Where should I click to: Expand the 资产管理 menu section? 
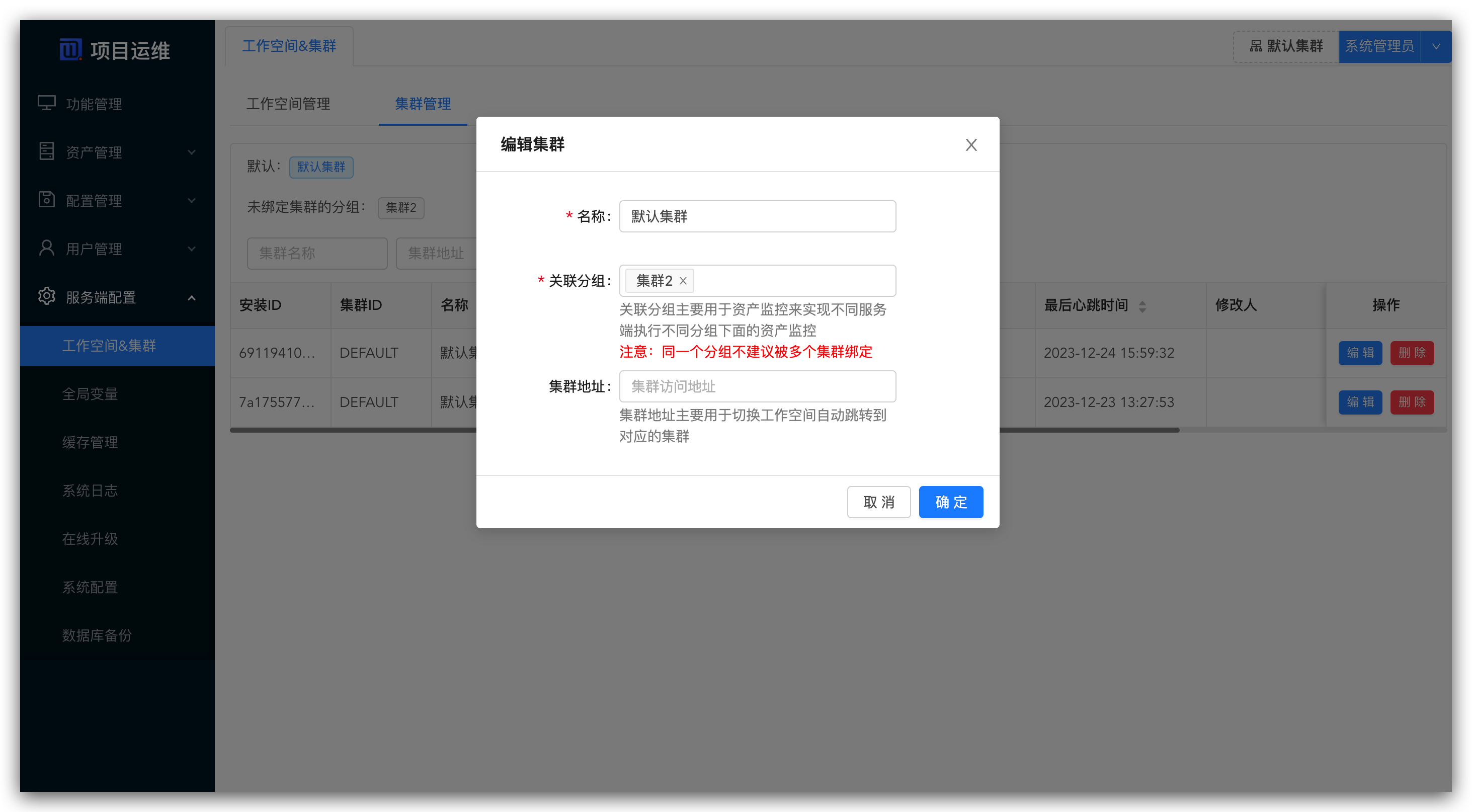coord(192,151)
